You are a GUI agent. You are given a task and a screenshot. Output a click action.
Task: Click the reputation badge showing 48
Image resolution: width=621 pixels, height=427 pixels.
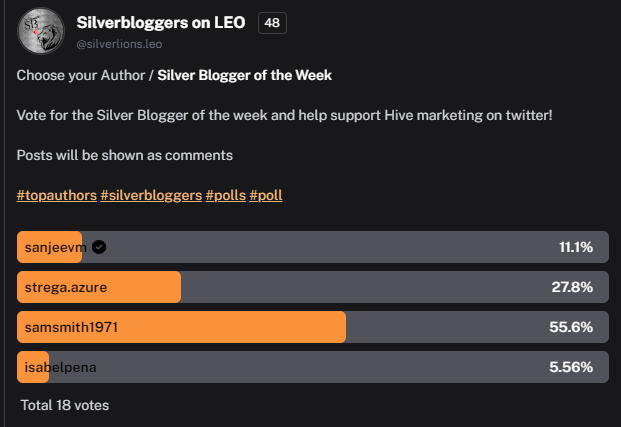coord(272,23)
